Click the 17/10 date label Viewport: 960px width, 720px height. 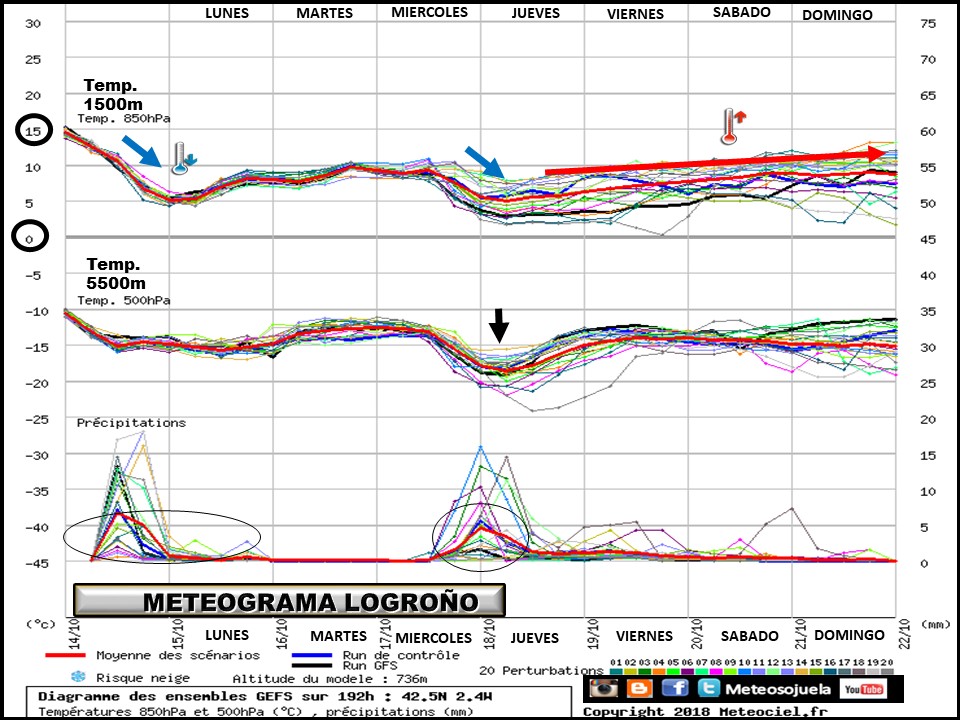click(x=385, y=633)
